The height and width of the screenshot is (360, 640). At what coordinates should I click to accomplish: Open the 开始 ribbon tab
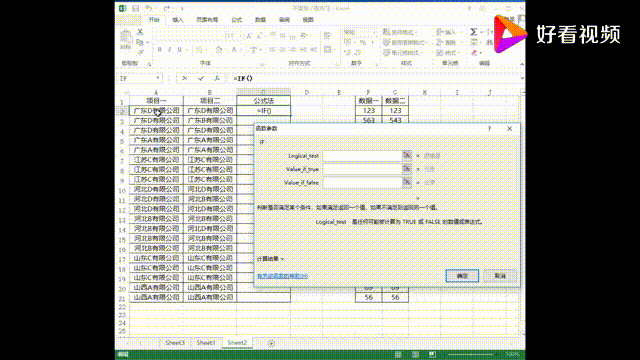154,20
